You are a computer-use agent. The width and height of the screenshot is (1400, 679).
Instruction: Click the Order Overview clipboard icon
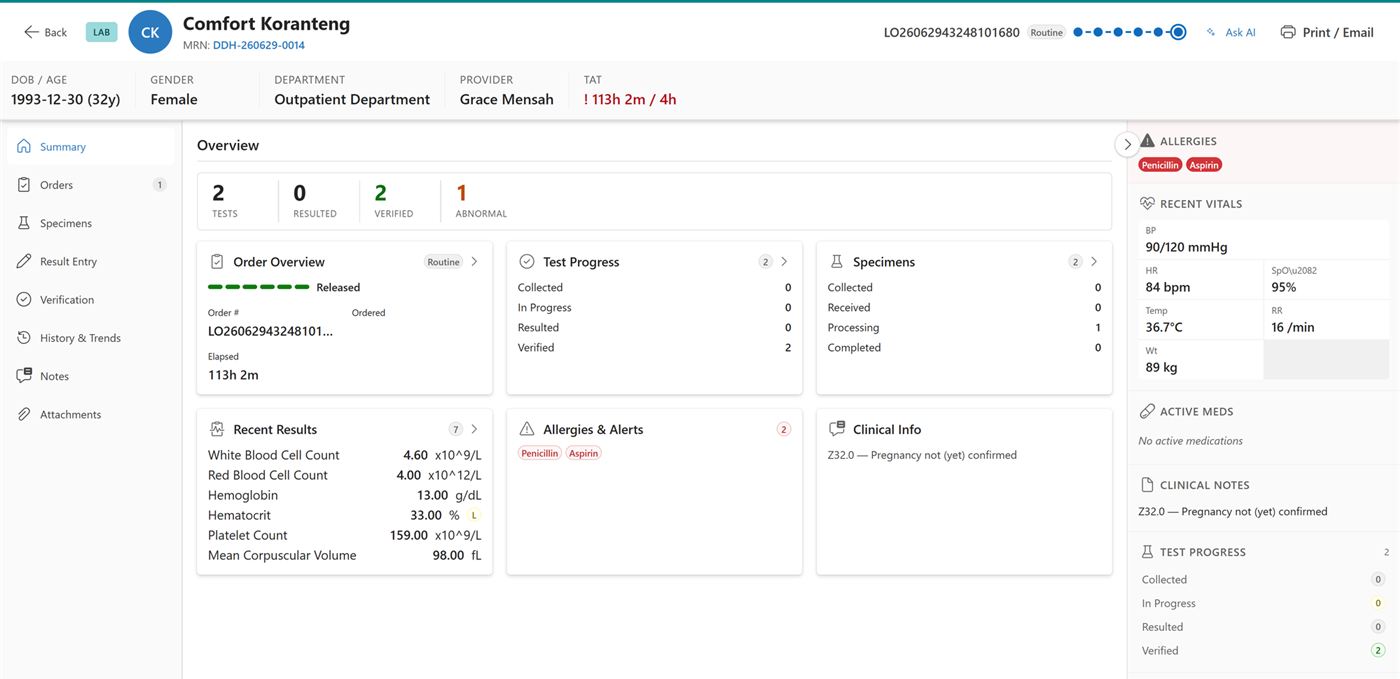point(217,261)
